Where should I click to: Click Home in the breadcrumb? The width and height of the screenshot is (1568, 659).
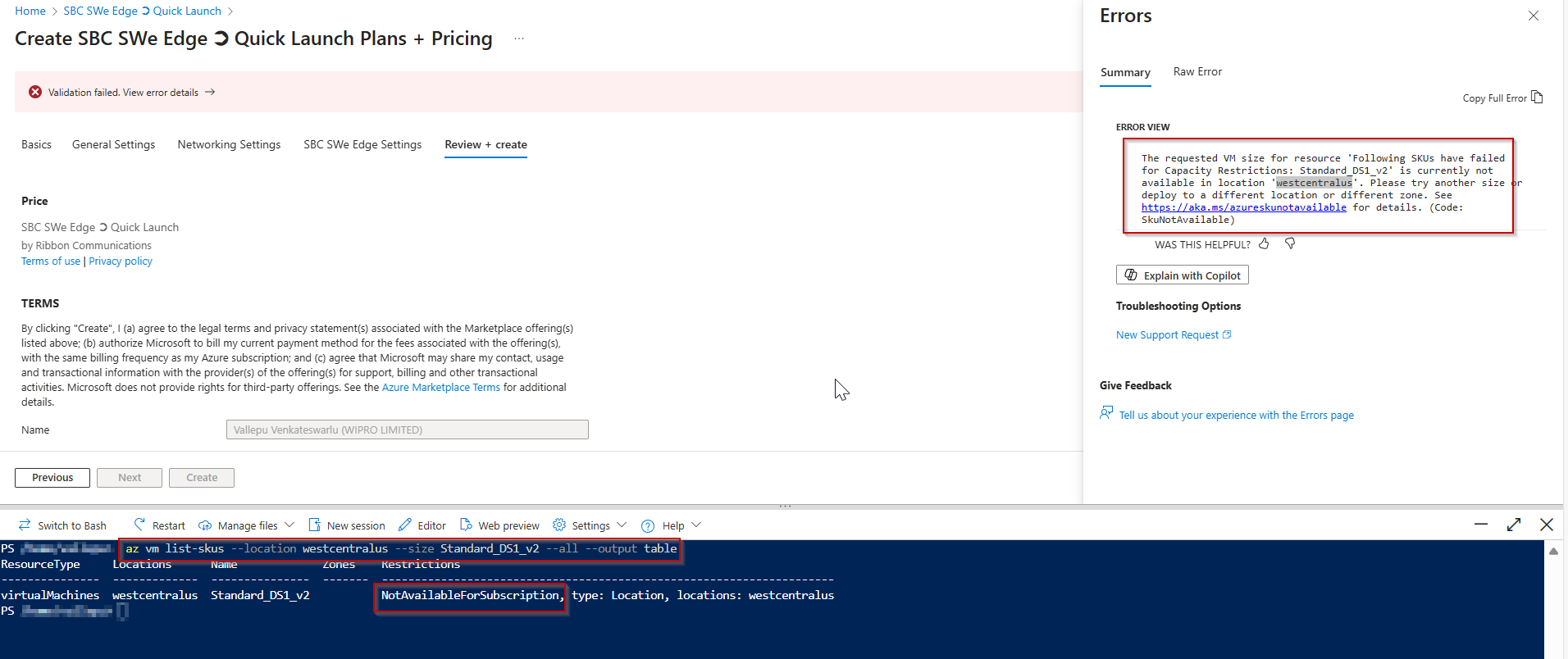[x=30, y=11]
